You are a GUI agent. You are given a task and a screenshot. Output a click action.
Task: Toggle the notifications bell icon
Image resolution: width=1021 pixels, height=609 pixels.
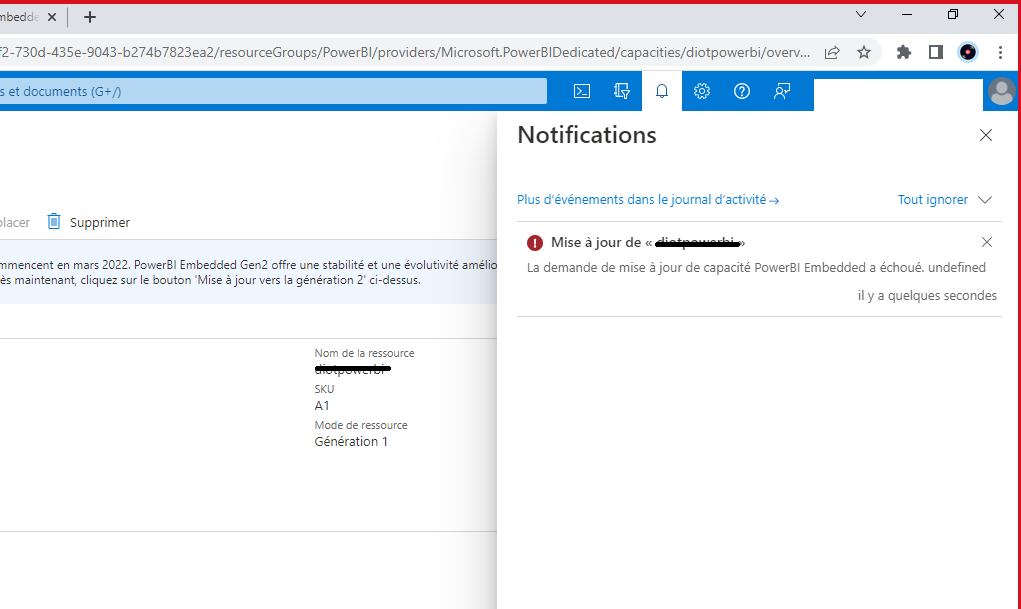662,91
